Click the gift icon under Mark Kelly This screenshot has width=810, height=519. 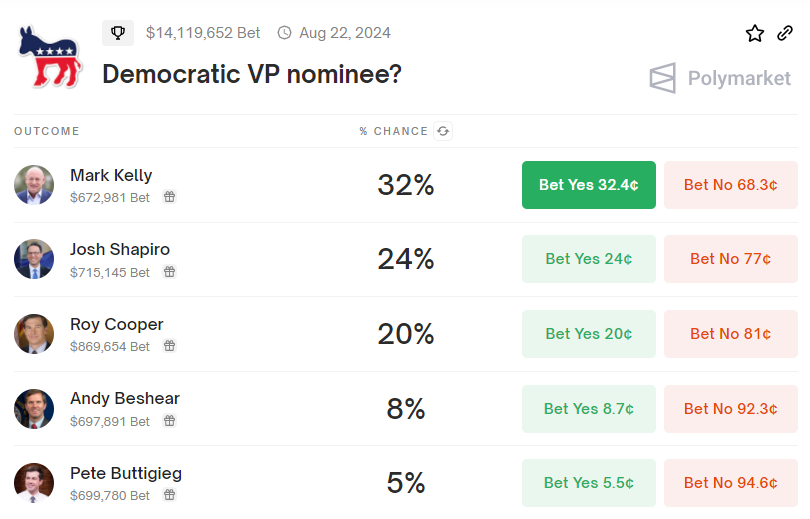[x=169, y=197]
